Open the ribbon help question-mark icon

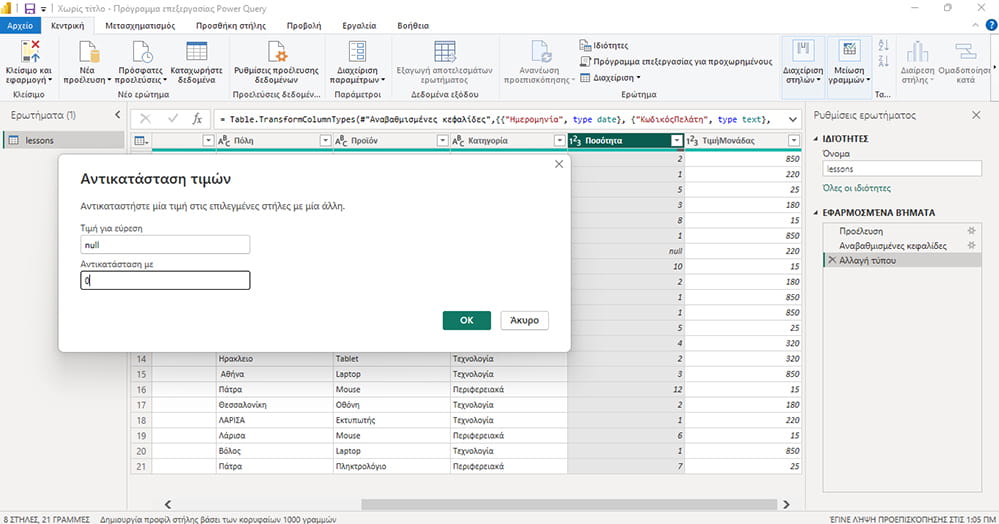[991, 25]
